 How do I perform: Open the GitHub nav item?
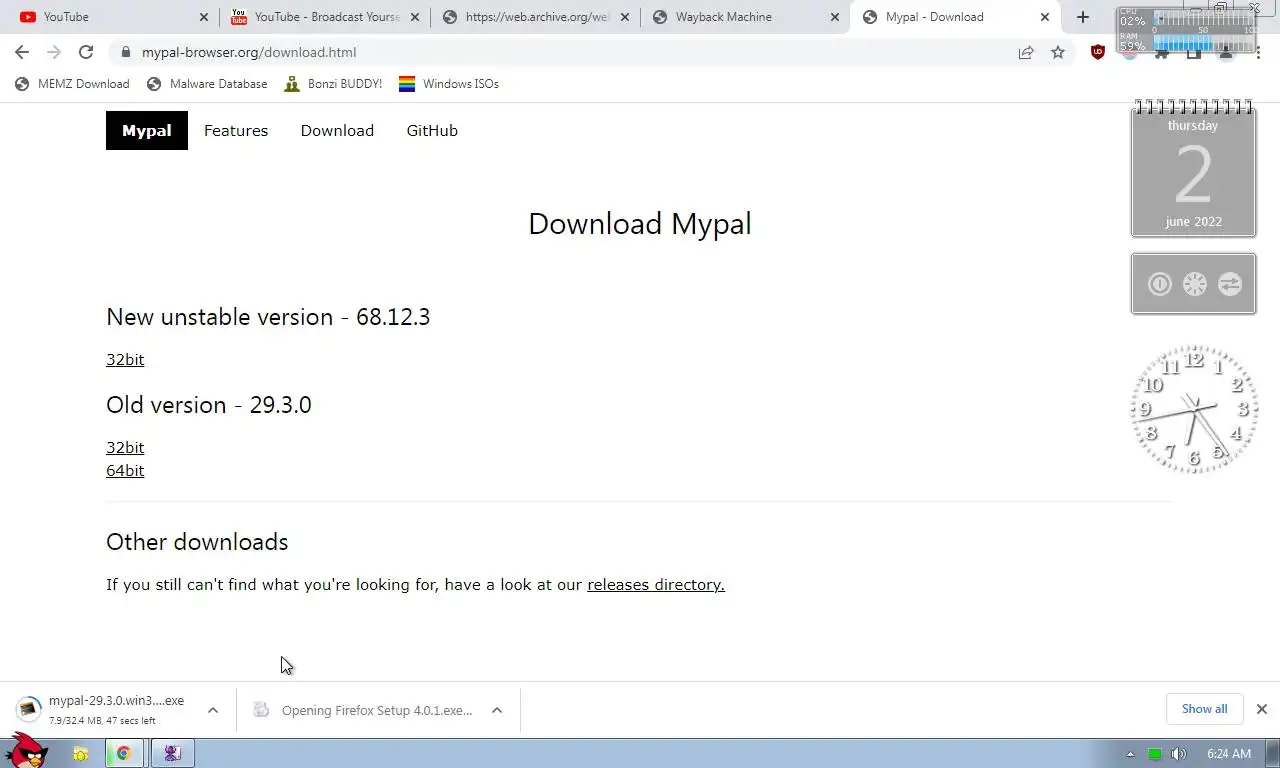coord(432,131)
